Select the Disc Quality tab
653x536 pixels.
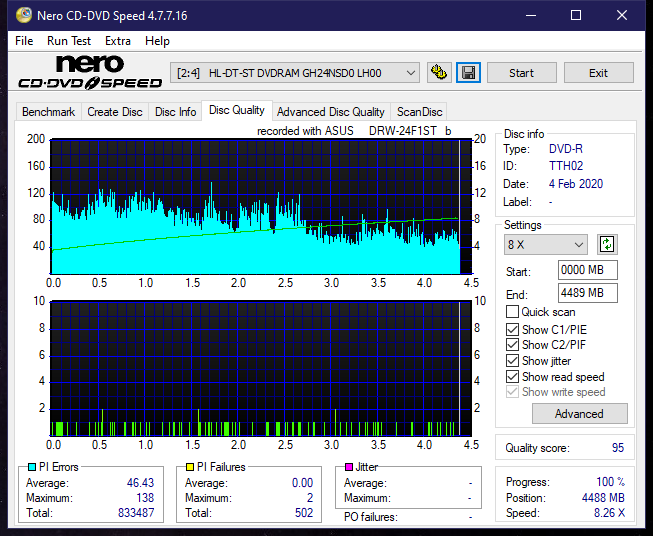point(237,110)
